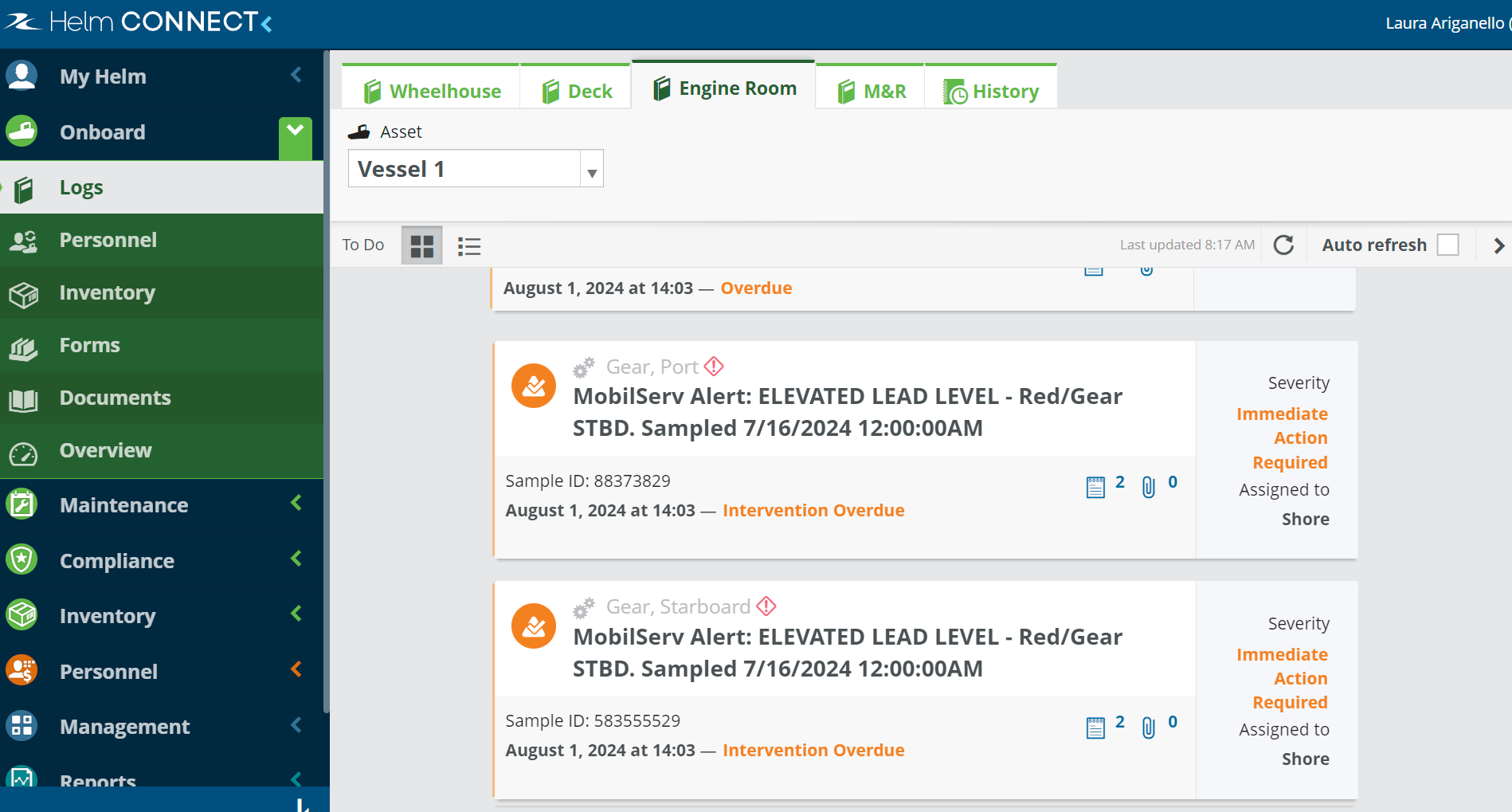Click the Reports chart icon

click(x=22, y=777)
